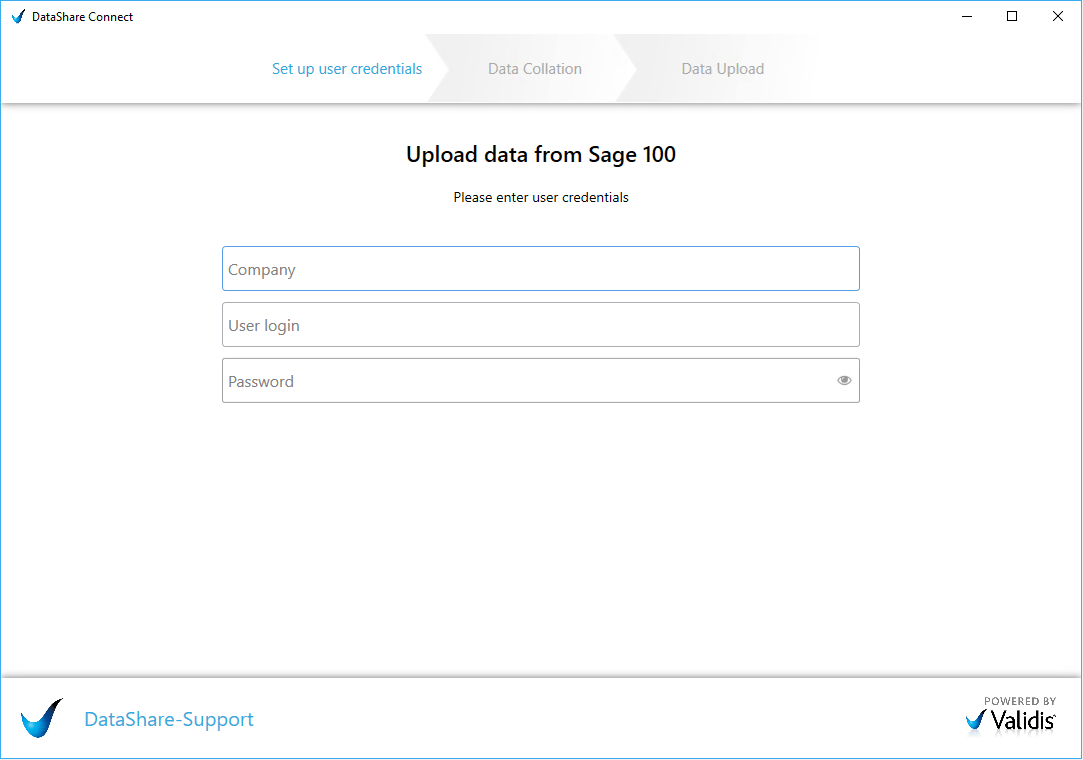This screenshot has height=760, width=1083.
Task: Maximize the DataShare Connect window
Action: tap(1012, 17)
